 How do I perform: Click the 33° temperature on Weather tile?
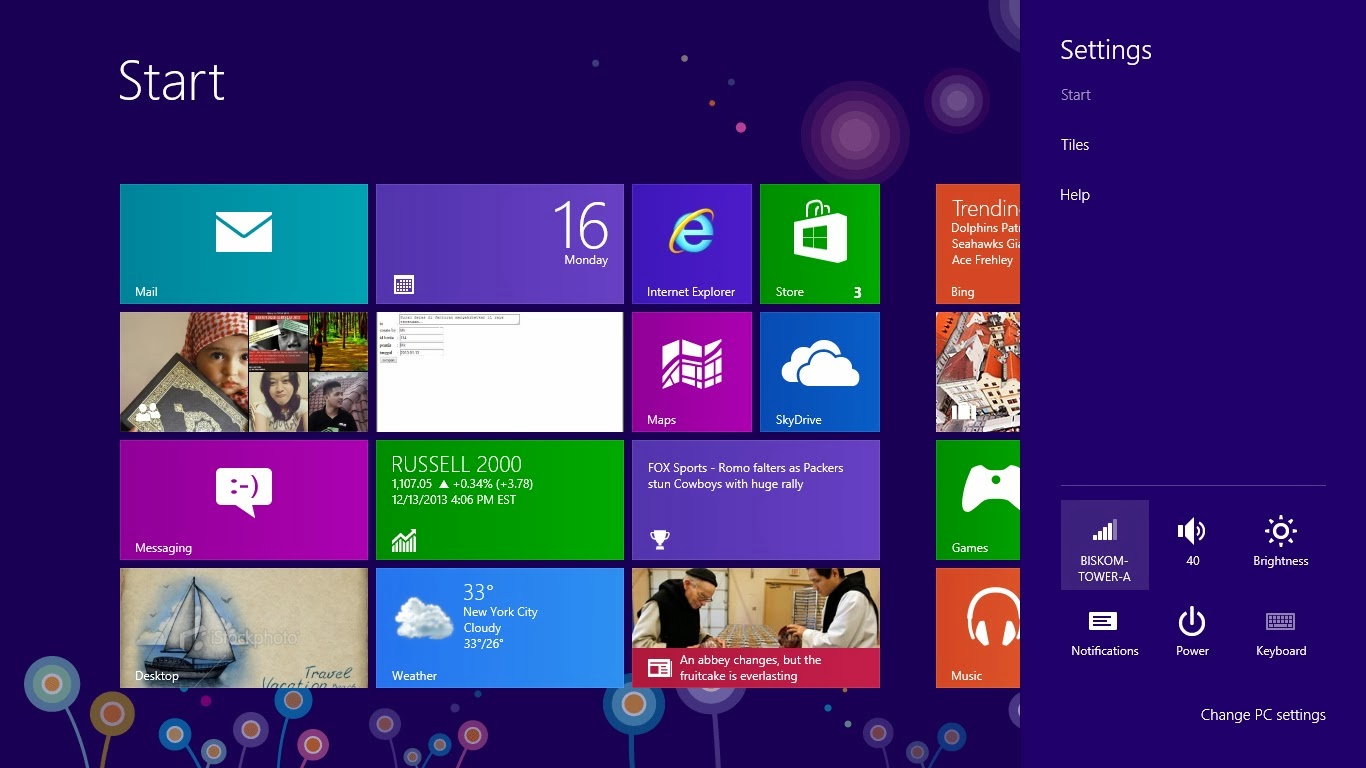click(x=478, y=592)
